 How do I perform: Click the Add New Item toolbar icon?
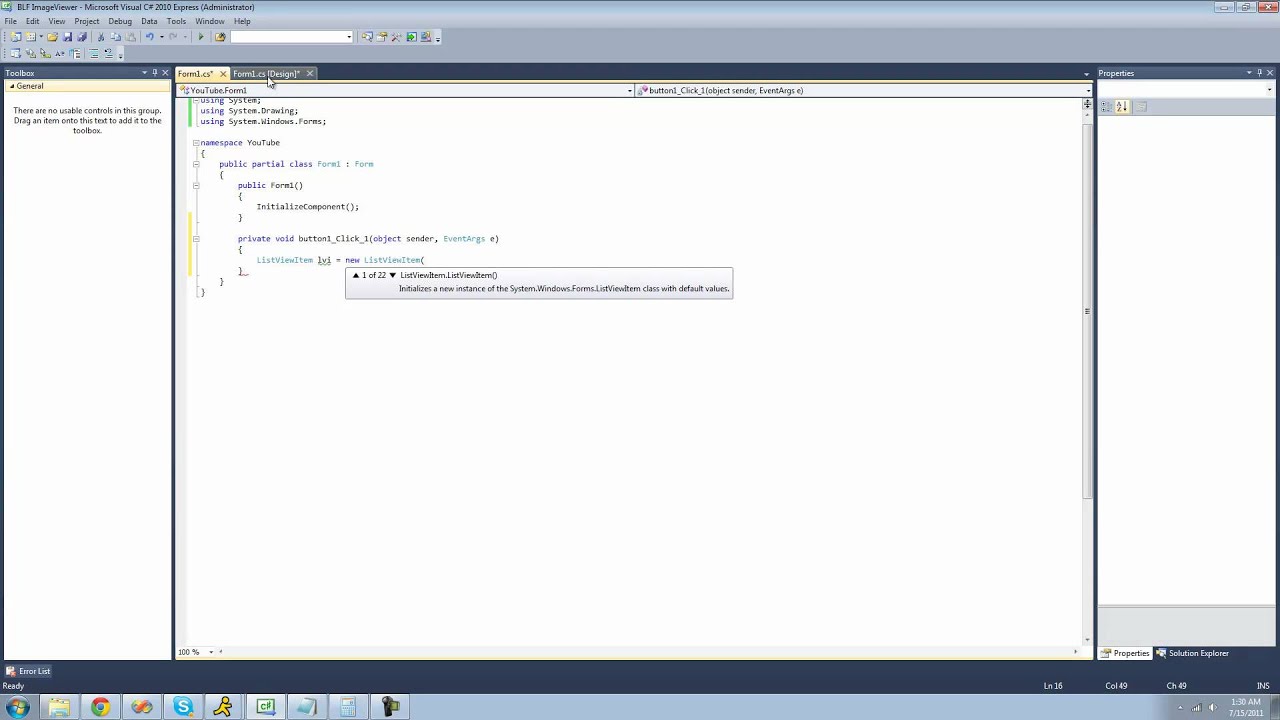click(31, 37)
